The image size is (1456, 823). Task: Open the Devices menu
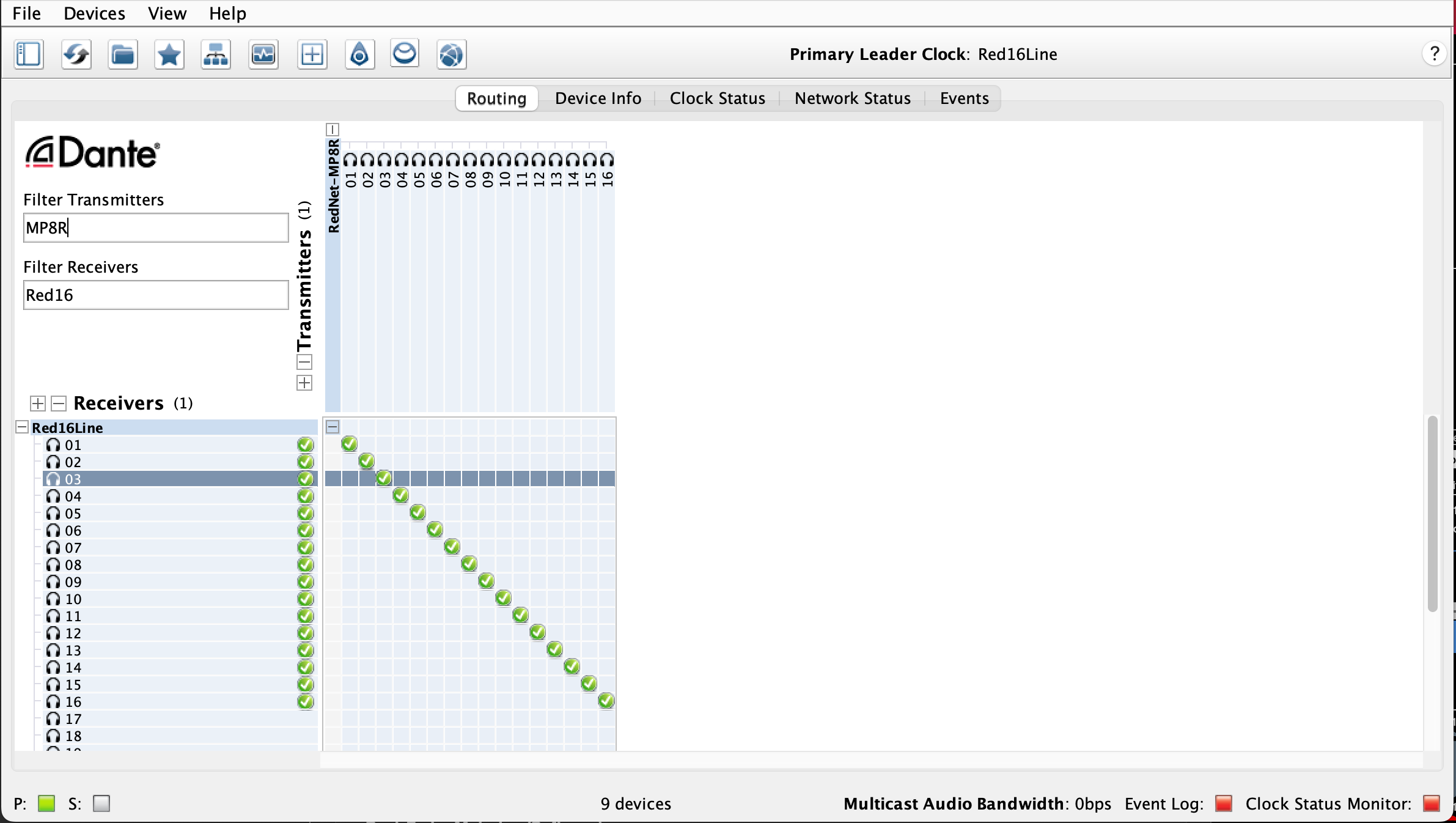94,13
